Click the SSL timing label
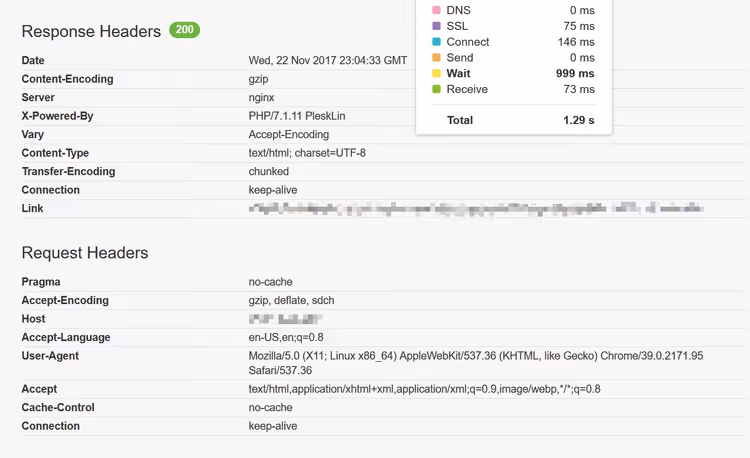Image resolution: width=750 pixels, height=458 pixels. pyautogui.click(x=457, y=26)
